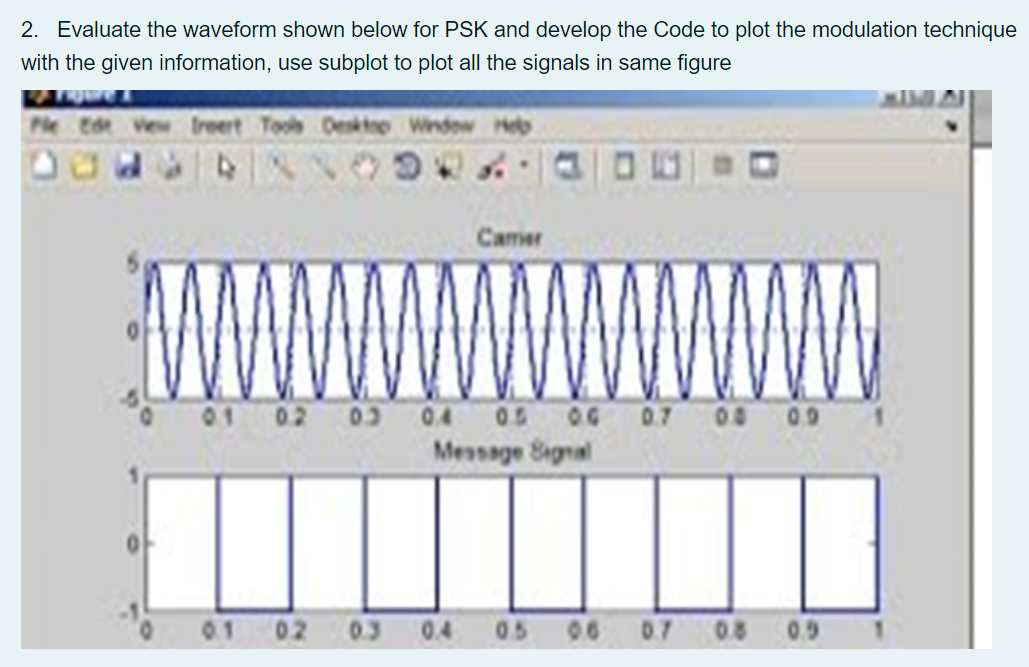Expand the toolbar overflow chevron

click(953, 127)
